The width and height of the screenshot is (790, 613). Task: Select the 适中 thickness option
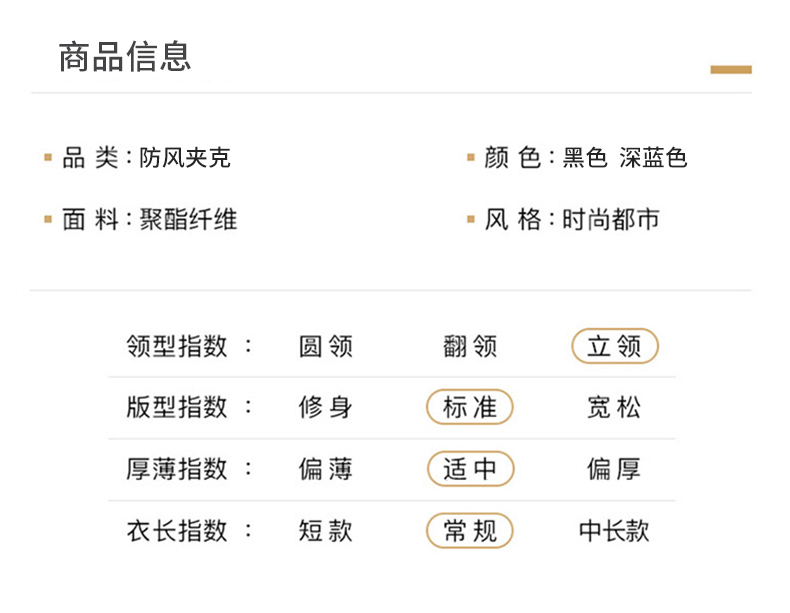[470, 469]
